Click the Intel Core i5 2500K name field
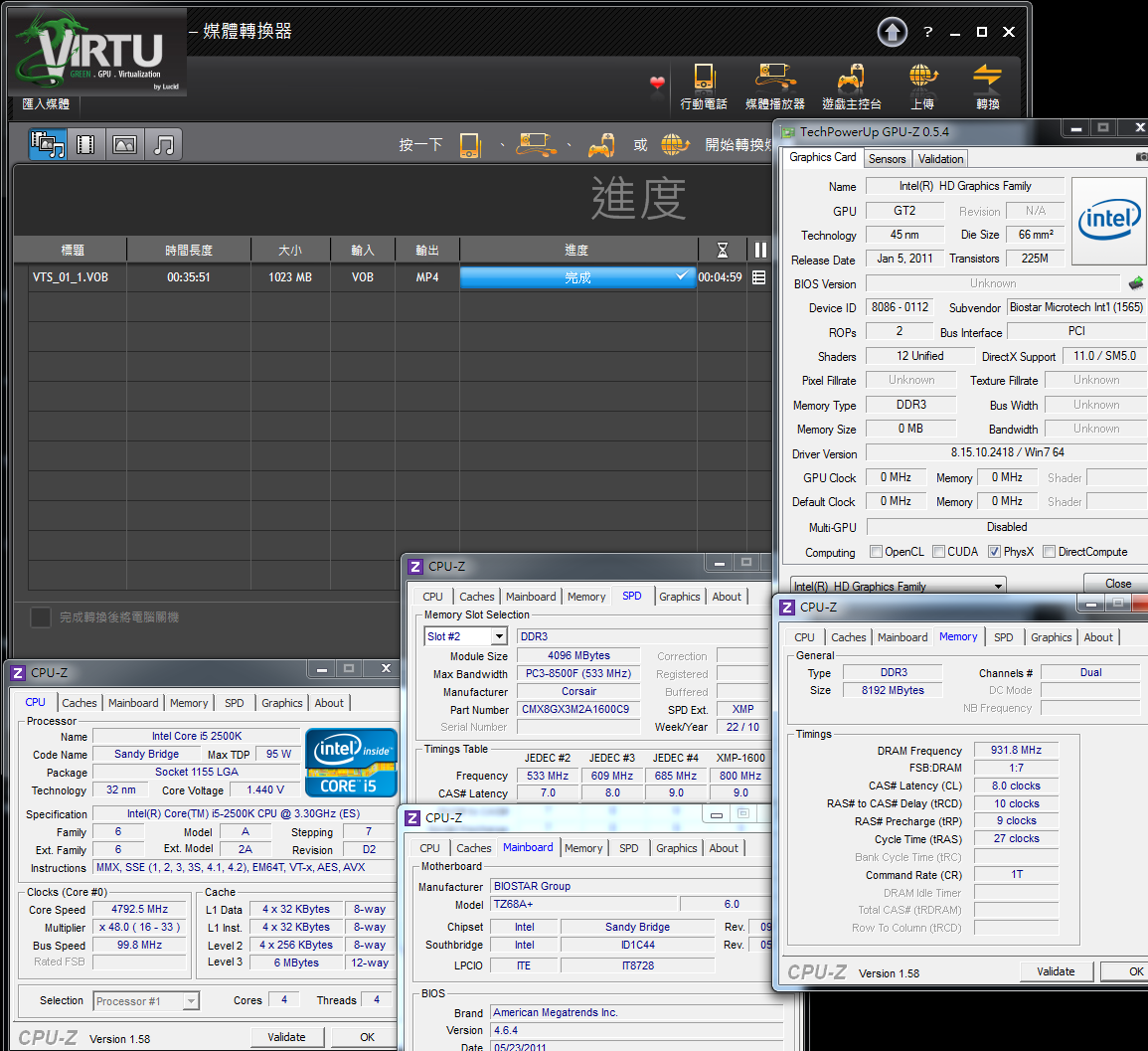The height and width of the screenshot is (1051, 1148). tap(196, 736)
